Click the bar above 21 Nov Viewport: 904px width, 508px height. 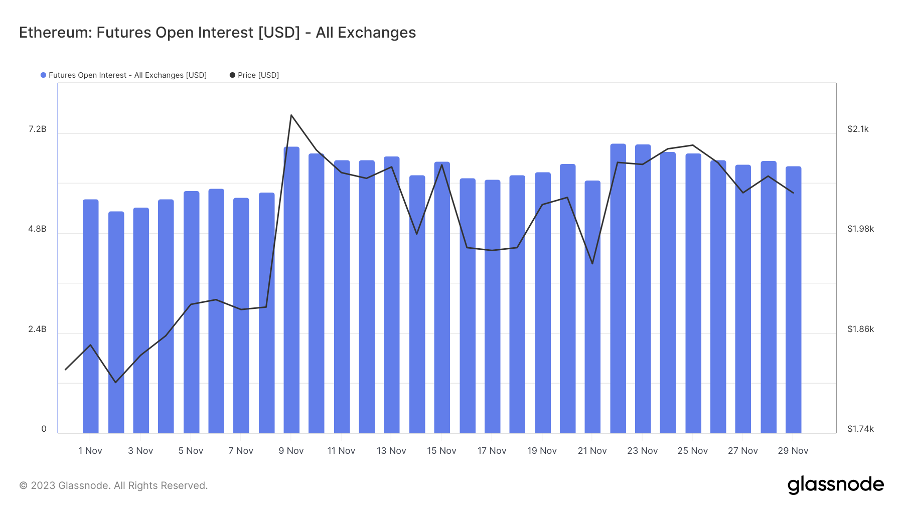592,307
